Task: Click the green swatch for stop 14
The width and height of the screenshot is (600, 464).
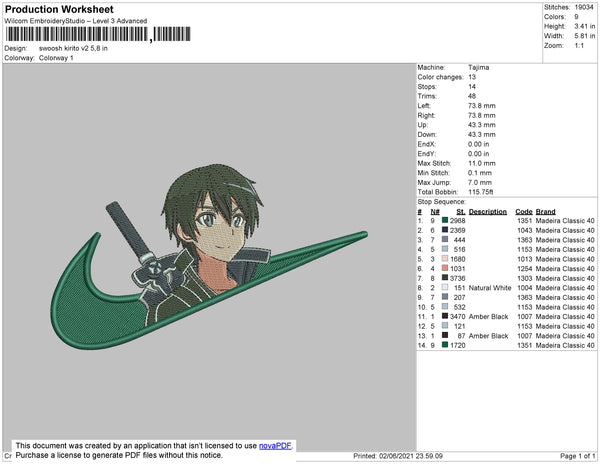Action: point(445,345)
